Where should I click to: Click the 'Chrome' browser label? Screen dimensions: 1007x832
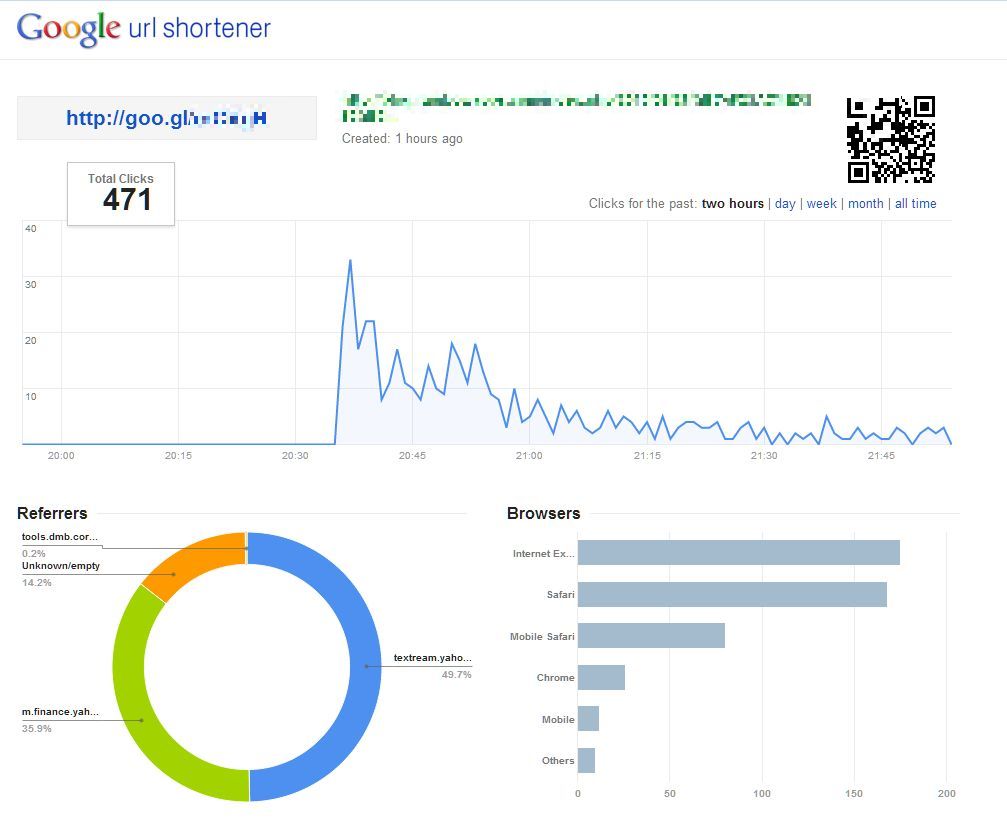[x=556, y=677]
